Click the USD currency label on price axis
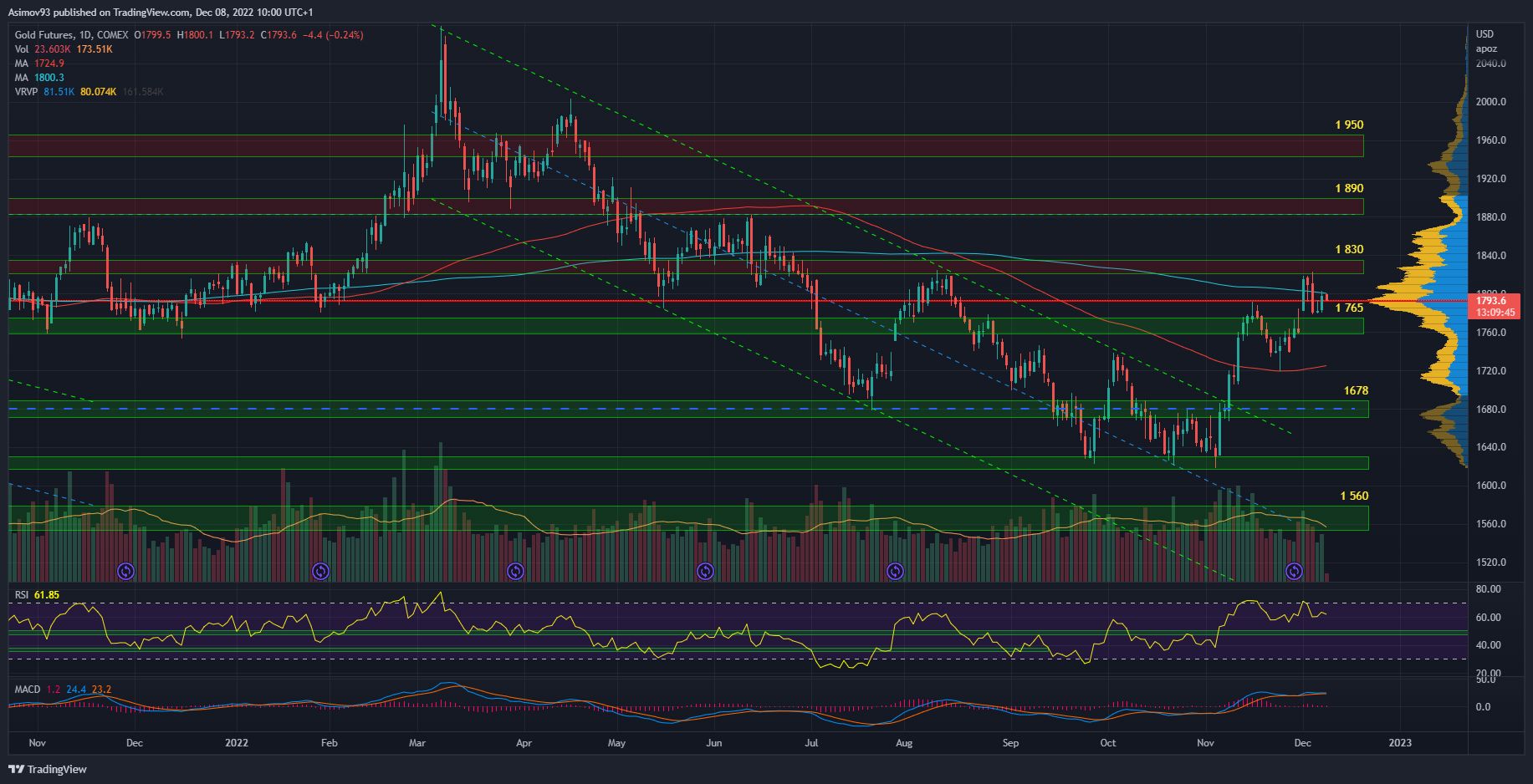This screenshot has width=1533, height=784. [x=1484, y=34]
